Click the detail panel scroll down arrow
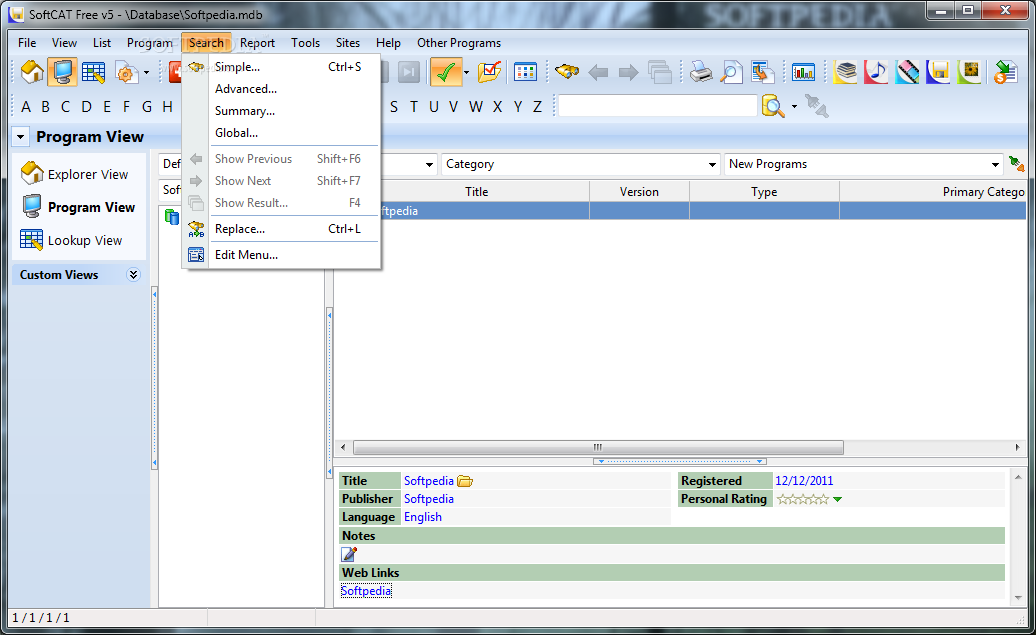The image size is (1036, 635). 1018,597
